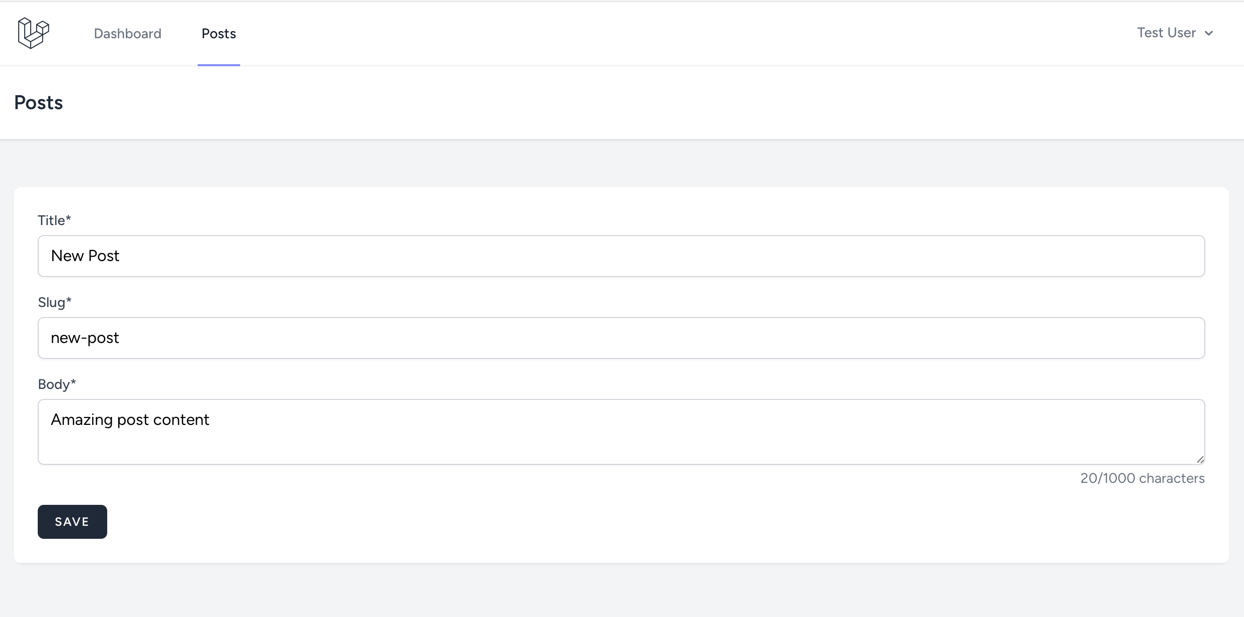Viewport: 1244px width, 617px height.
Task: Click the Title* field label
Action: click(54, 220)
